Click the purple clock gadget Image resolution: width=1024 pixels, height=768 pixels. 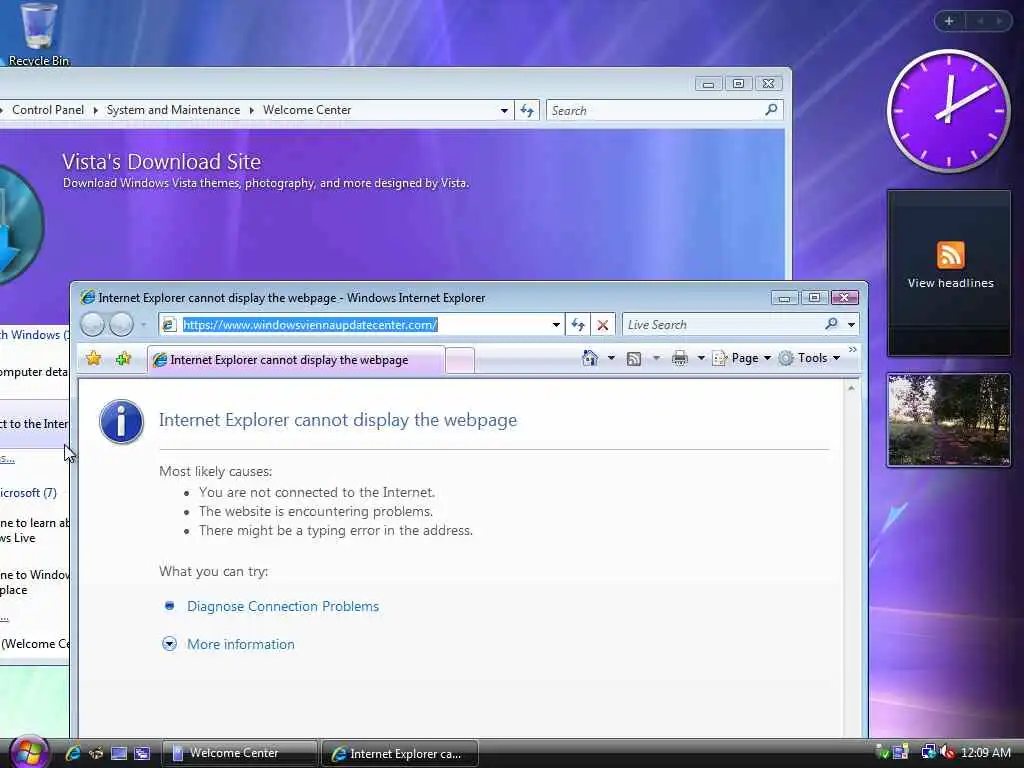point(948,111)
